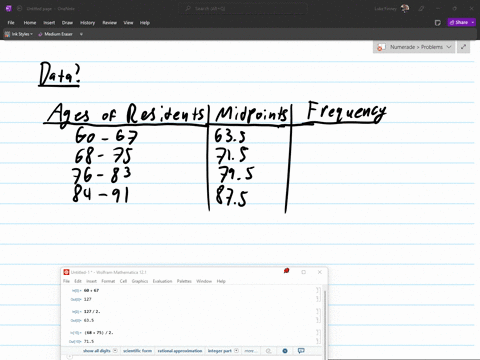Open the 'show all digits' dropdown arrow
Viewport: 480px width, 360px height.
click(115, 351)
